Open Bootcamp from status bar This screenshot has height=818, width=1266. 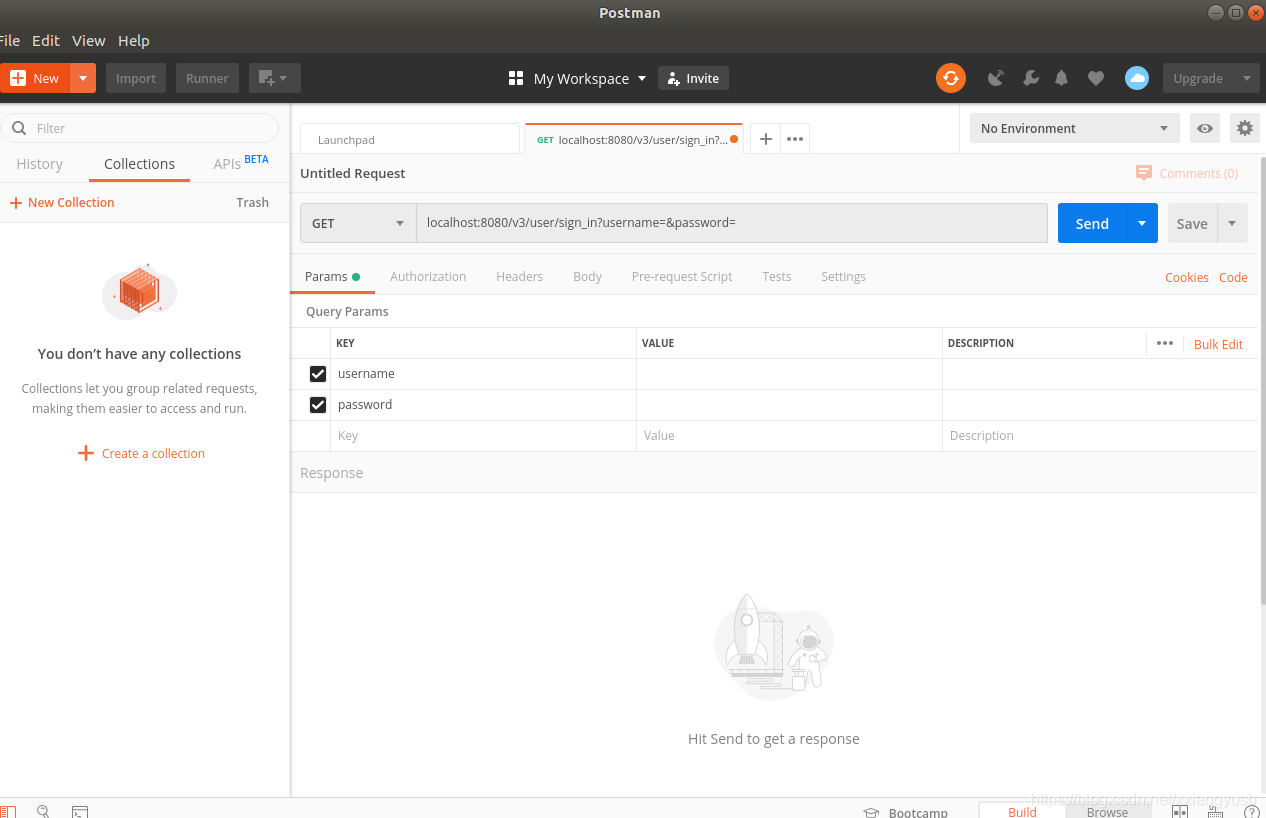pyautogui.click(x=905, y=812)
